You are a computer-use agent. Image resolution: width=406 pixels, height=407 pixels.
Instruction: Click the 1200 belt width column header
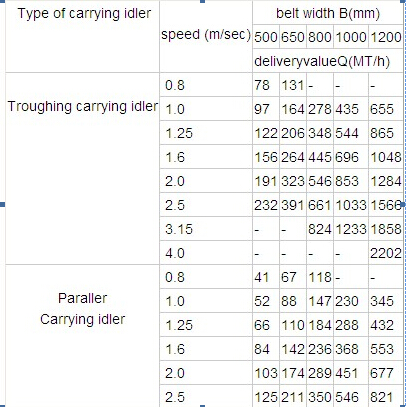[x=386, y=37]
